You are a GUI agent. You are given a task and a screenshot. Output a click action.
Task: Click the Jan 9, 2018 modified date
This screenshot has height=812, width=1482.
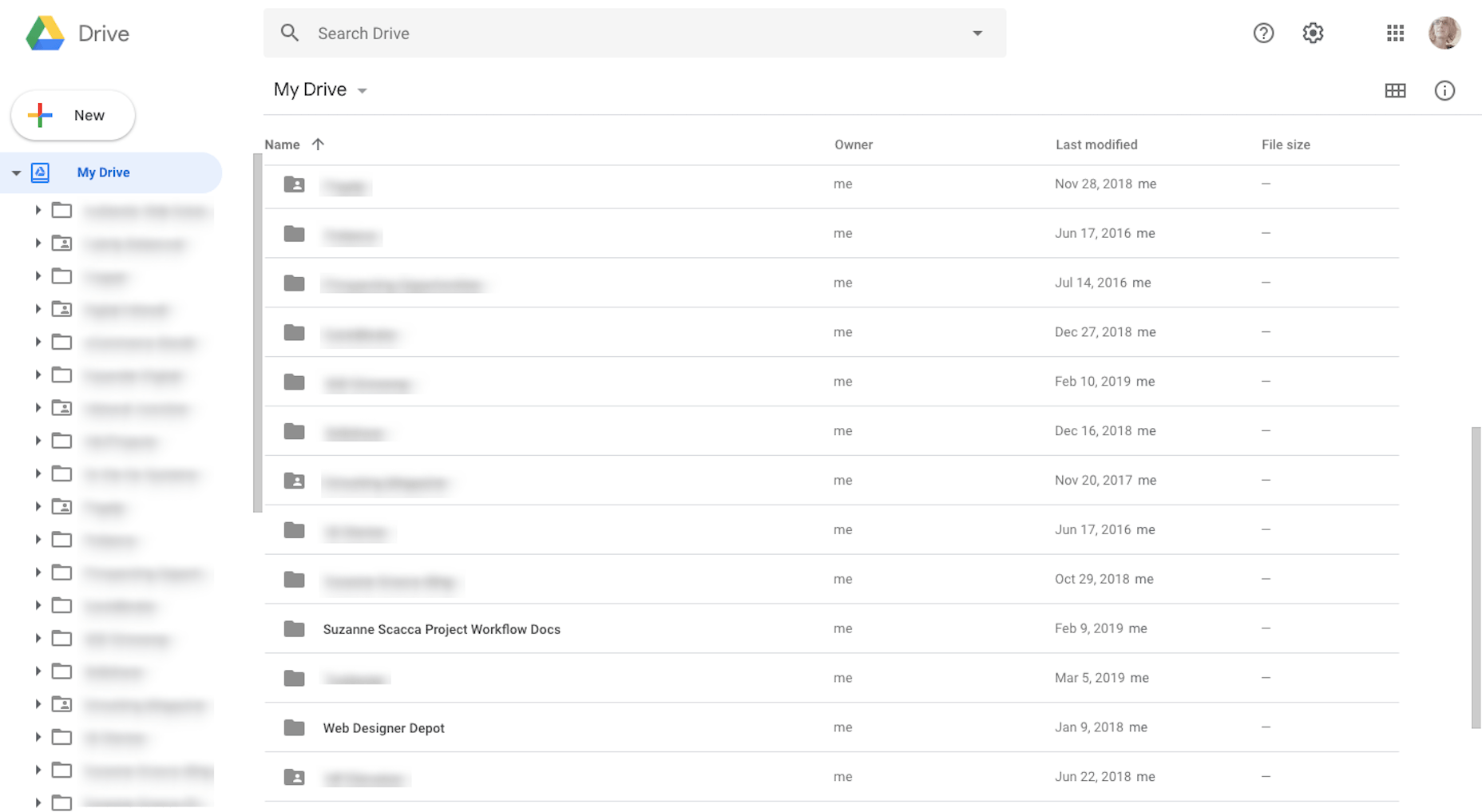click(1089, 727)
